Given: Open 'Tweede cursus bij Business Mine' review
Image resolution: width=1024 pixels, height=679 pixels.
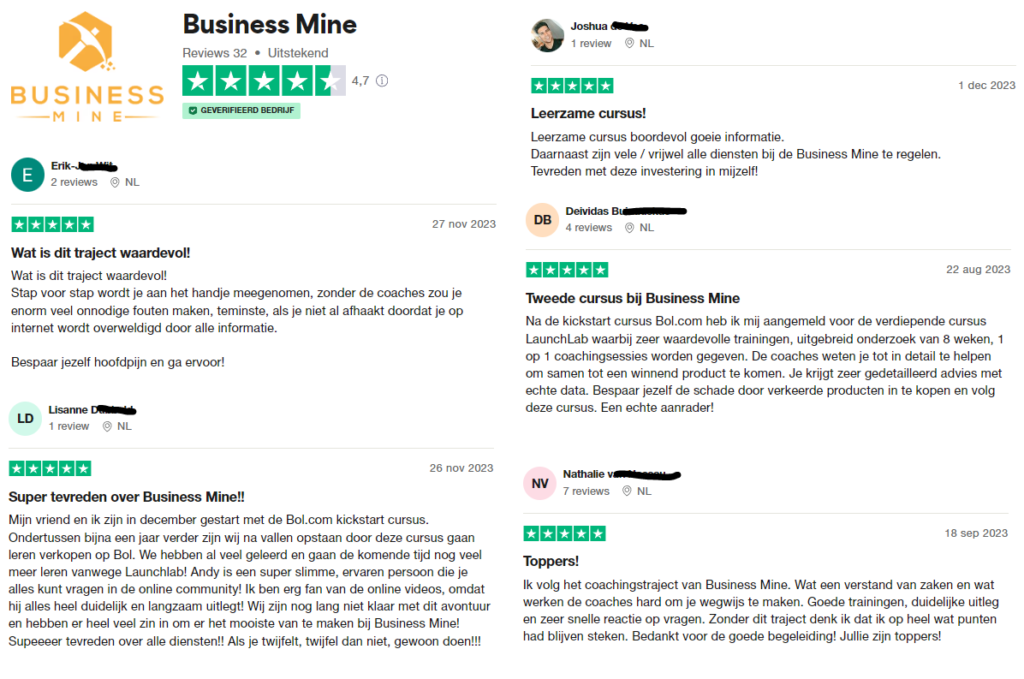Looking at the screenshot, I should (x=632, y=298).
